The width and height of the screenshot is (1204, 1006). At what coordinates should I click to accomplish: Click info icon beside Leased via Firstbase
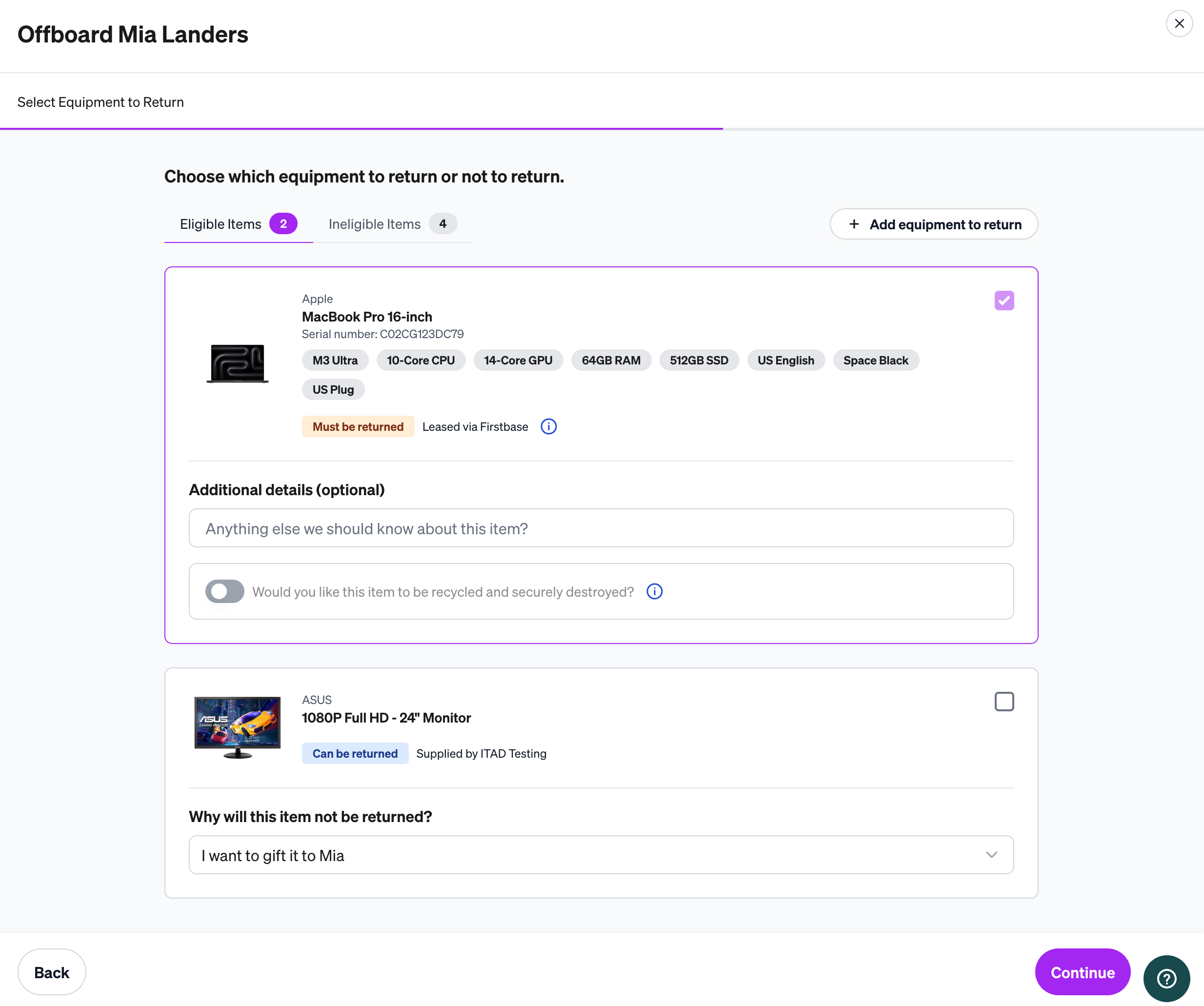click(x=549, y=426)
